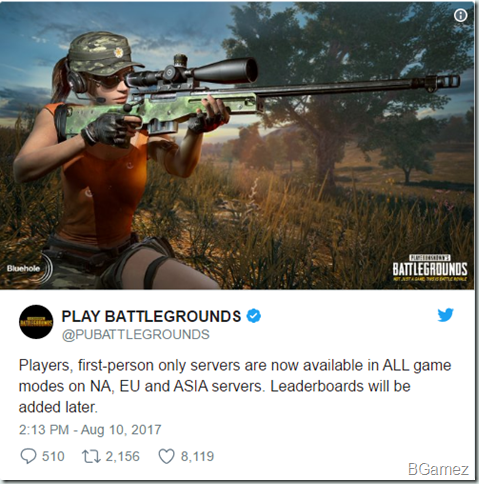Viewport: 479px width, 484px height.
Task: Open the sniper artwork image
Action: click(237, 145)
